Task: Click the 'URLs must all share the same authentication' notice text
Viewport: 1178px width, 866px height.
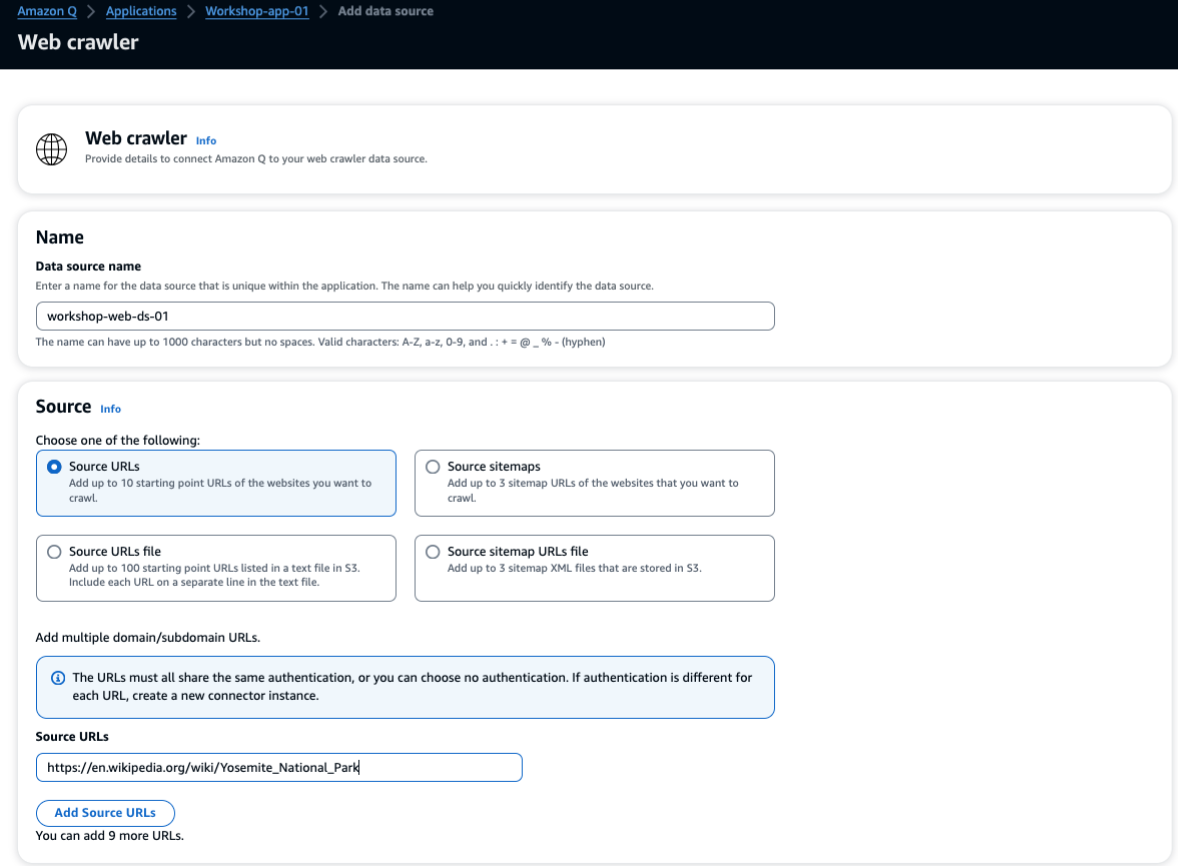Action: (x=412, y=686)
